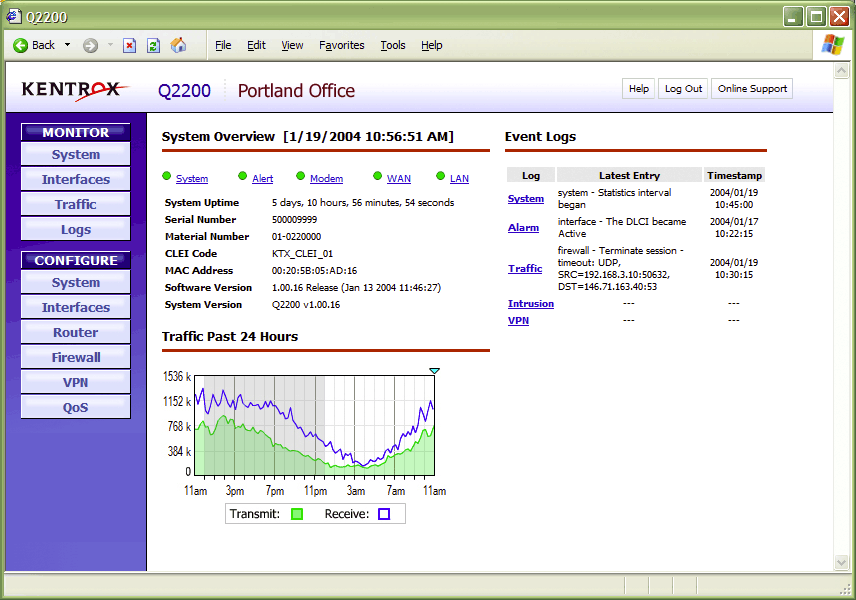Click the browser Back arrow icon
The image size is (856, 600).
pyautogui.click(x=20, y=45)
